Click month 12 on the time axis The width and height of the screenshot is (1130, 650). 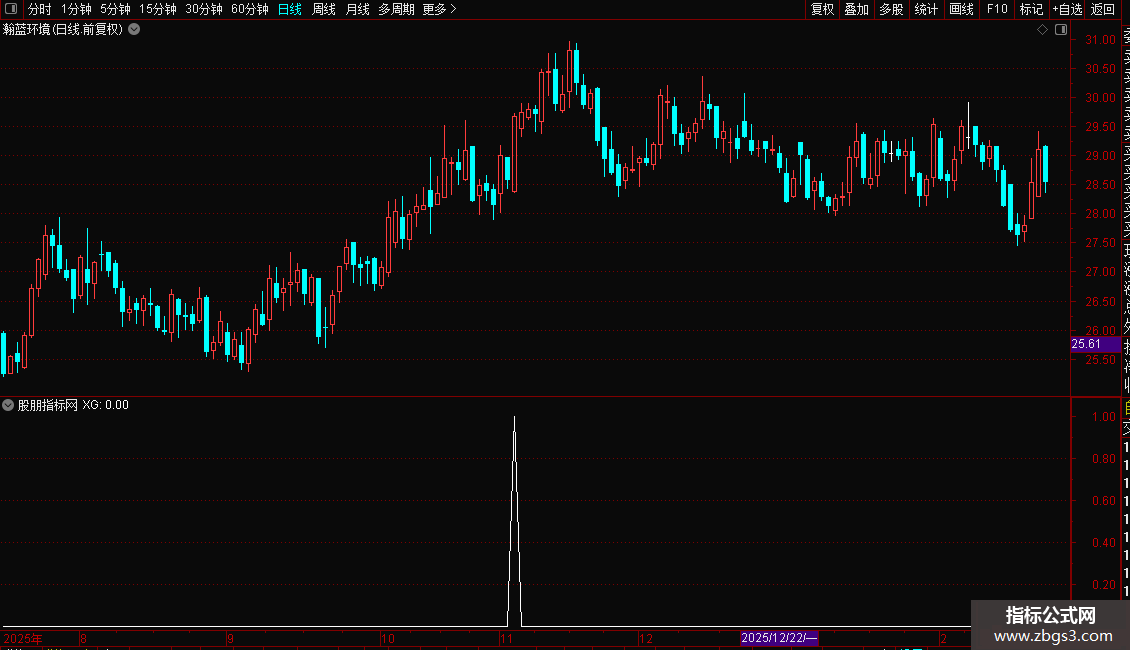(x=646, y=638)
